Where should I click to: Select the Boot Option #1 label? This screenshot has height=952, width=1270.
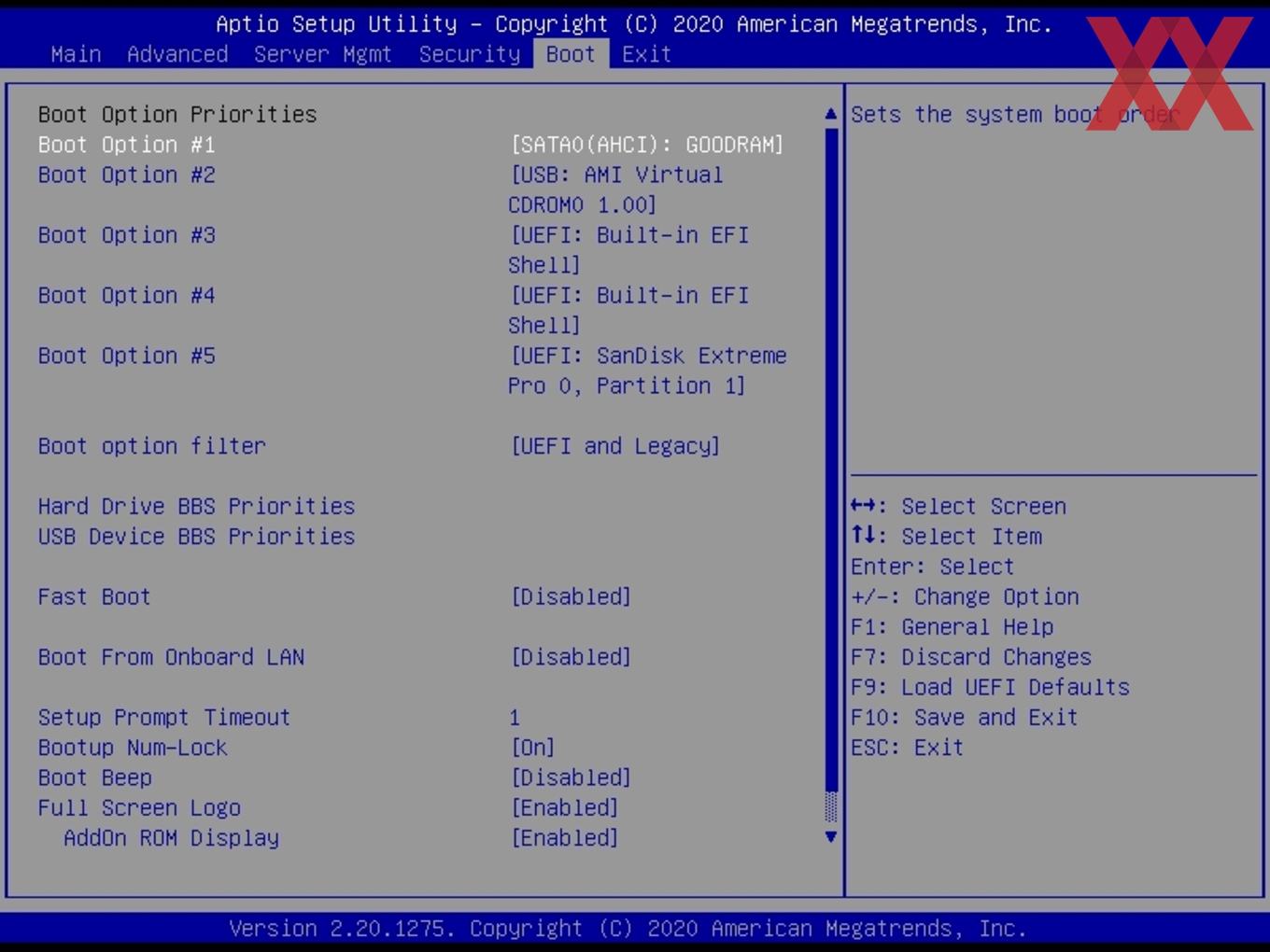pyautogui.click(x=127, y=145)
